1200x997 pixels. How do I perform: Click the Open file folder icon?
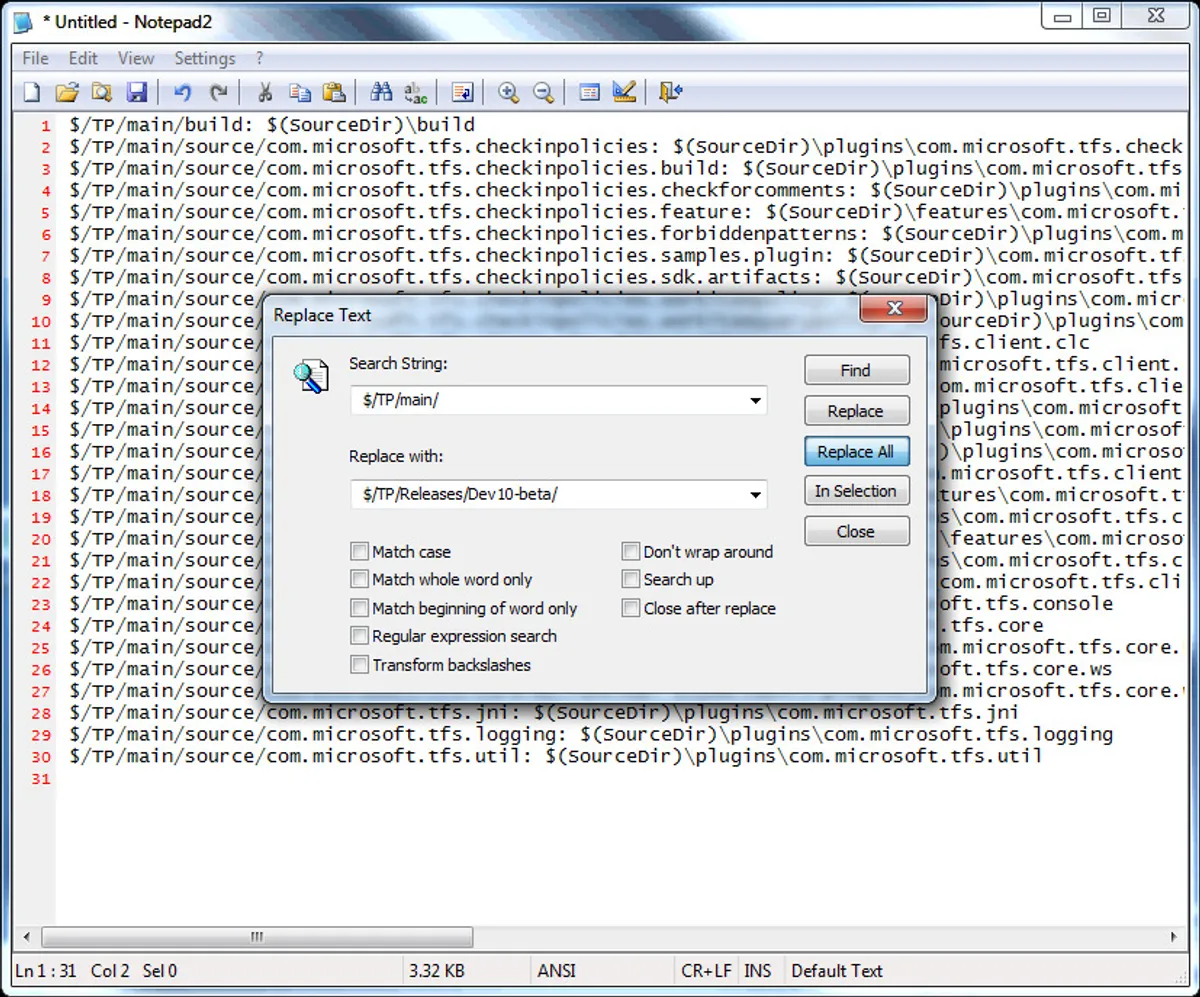pos(67,93)
